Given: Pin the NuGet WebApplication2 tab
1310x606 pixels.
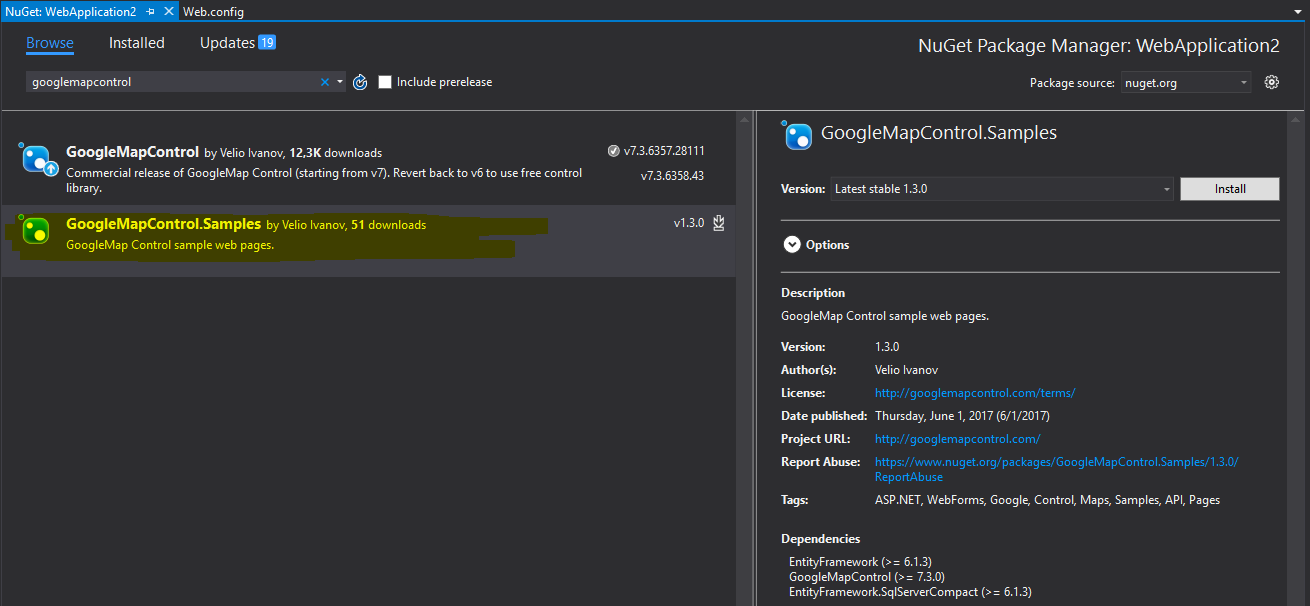Looking at the screenshot, I should pyautogui.click(x=150, y=11).
